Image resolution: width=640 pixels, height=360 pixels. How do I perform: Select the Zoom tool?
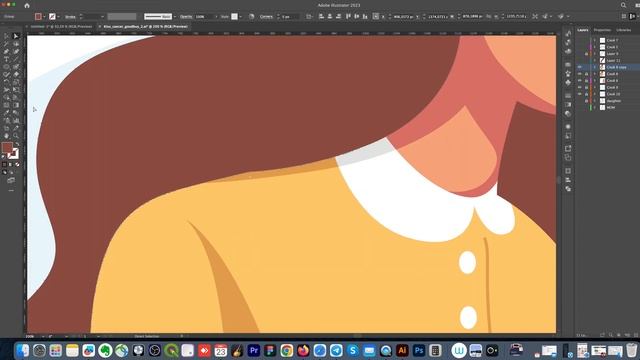[x=16, y=136]
